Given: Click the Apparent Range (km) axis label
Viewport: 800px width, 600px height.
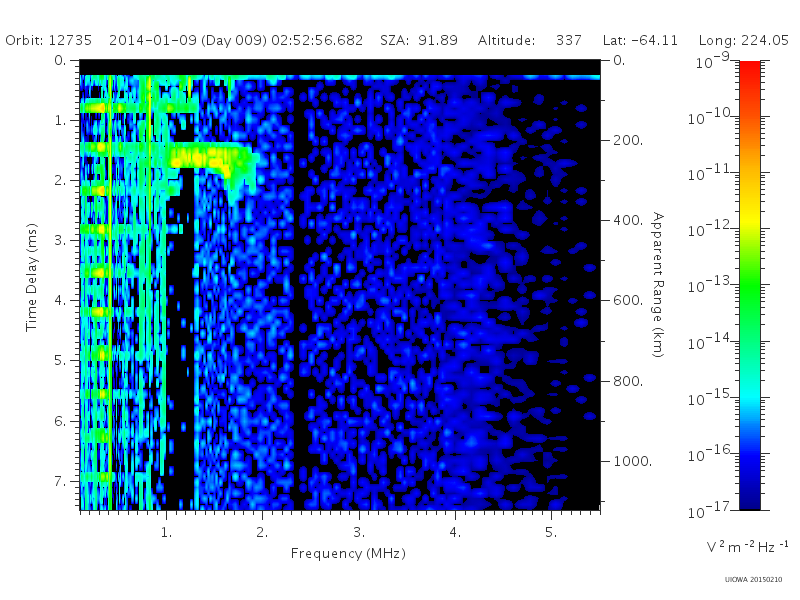Looking at the screenshot, I should tap(658, 285).
